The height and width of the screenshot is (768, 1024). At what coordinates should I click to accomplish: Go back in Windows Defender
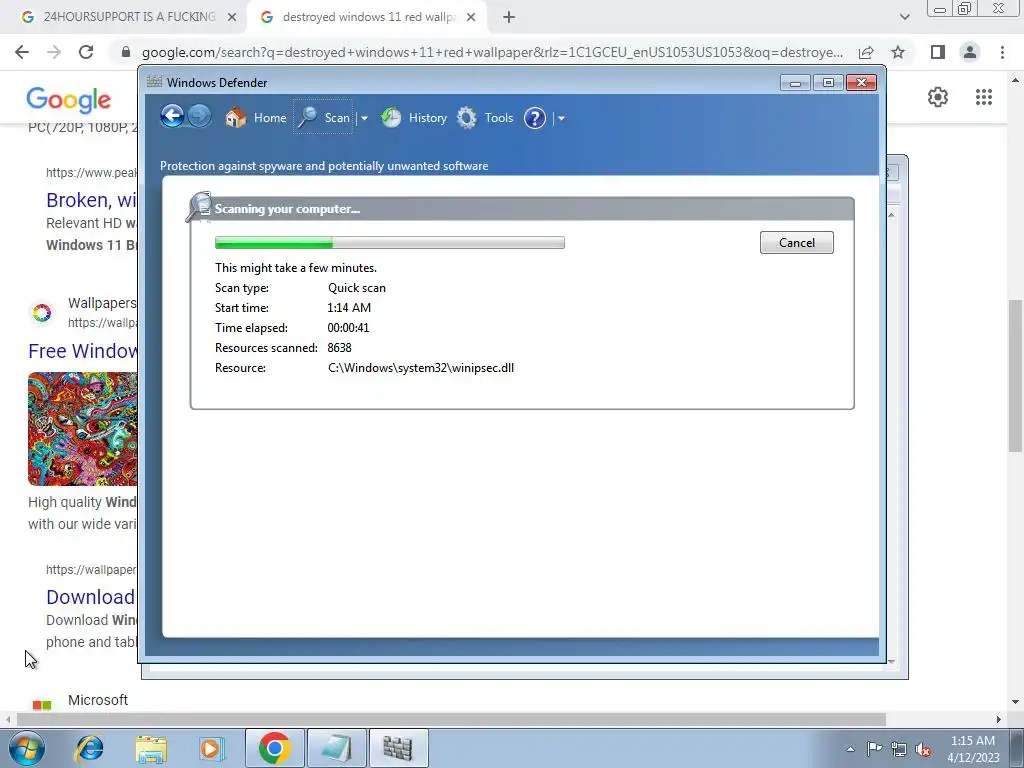click(x=172, y=117)
